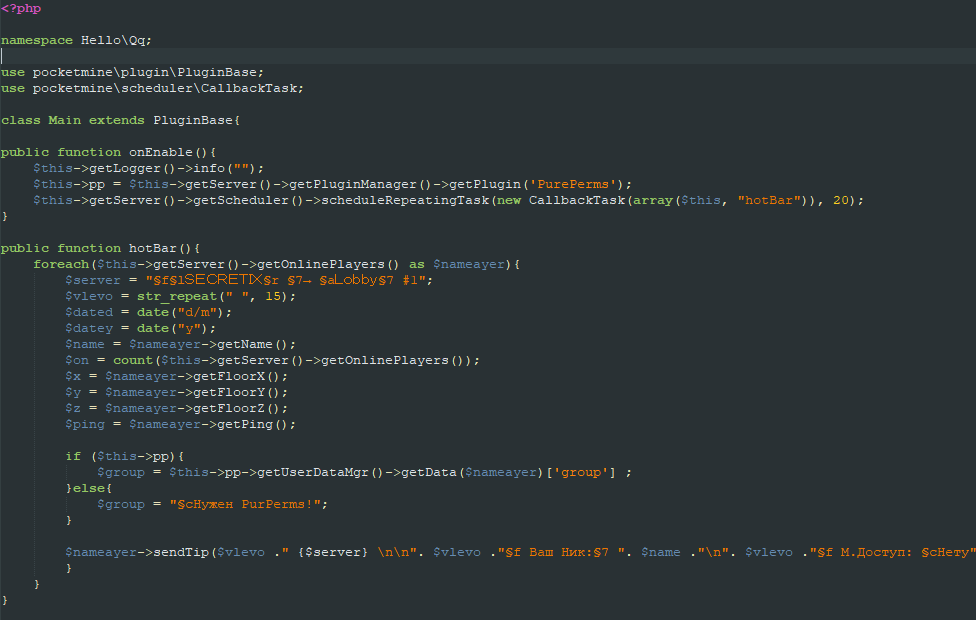Select the class Main declaration line
Image resolution: width=976 pixels, height=620 pixels.
[120, 120]
